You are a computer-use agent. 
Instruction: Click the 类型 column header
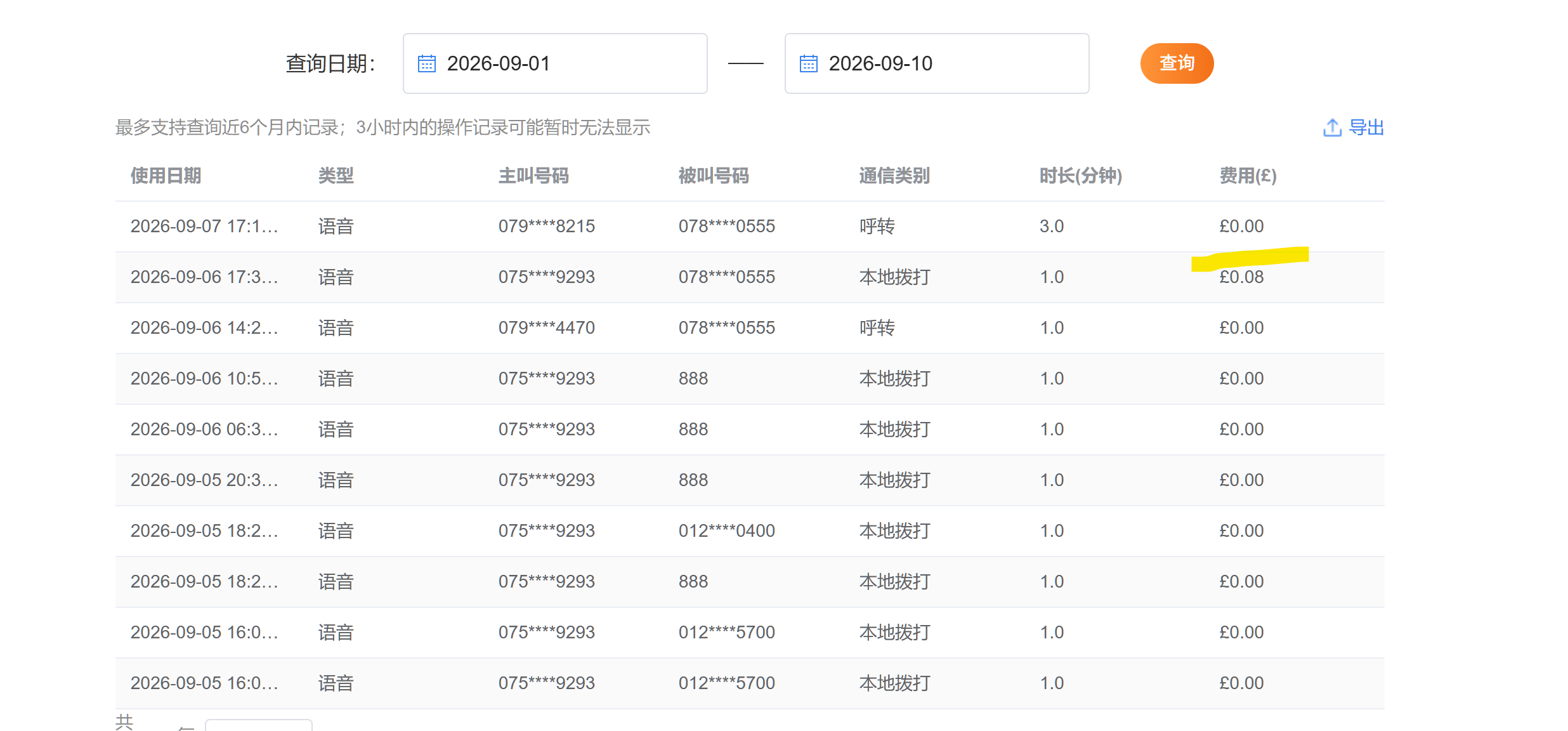[336, 176]
